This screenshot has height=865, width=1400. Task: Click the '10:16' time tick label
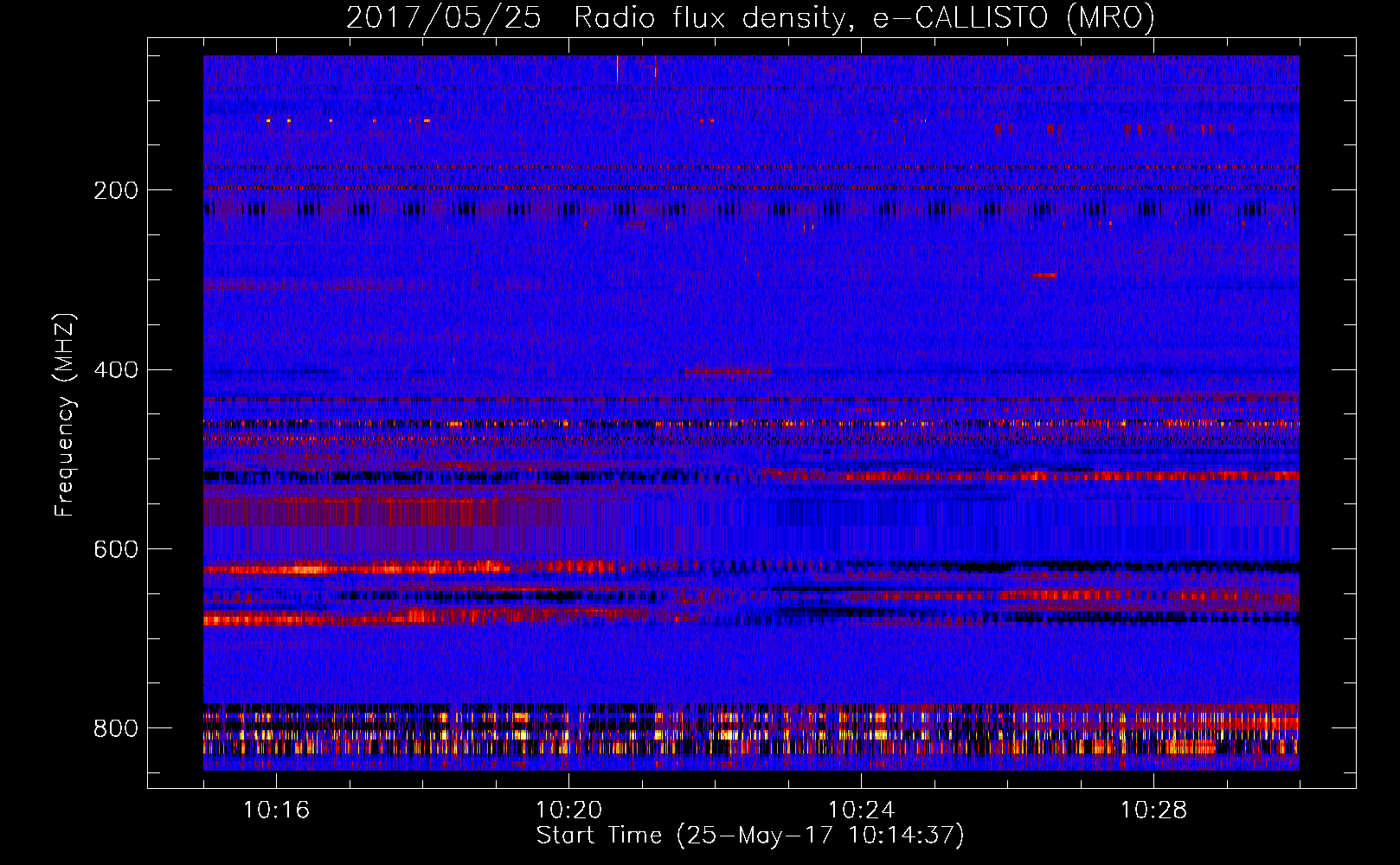(276, 810)
